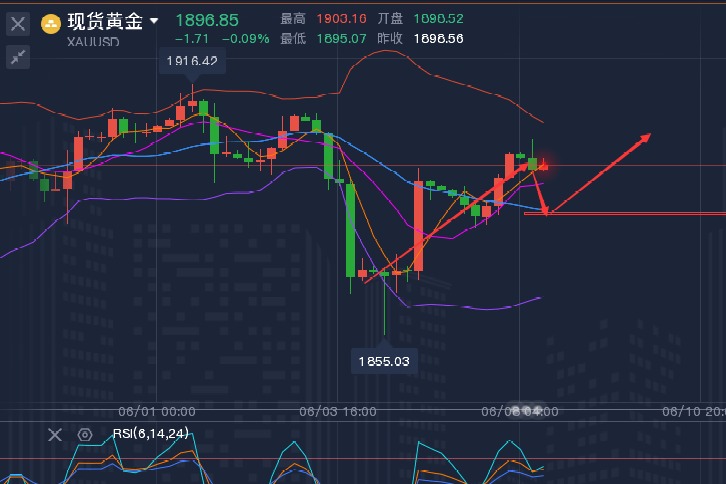
Task: Expand the 现货黄金 symbol dropdown arrow
Action: click(x=153, y=21)
